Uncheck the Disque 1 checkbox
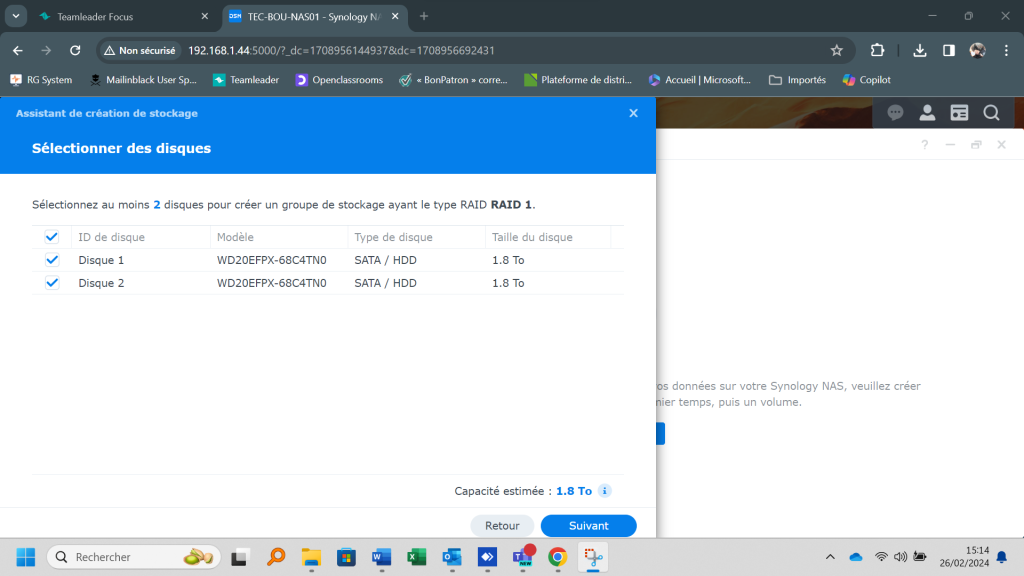Screen dimensions: 1024x576 (52, 260)
